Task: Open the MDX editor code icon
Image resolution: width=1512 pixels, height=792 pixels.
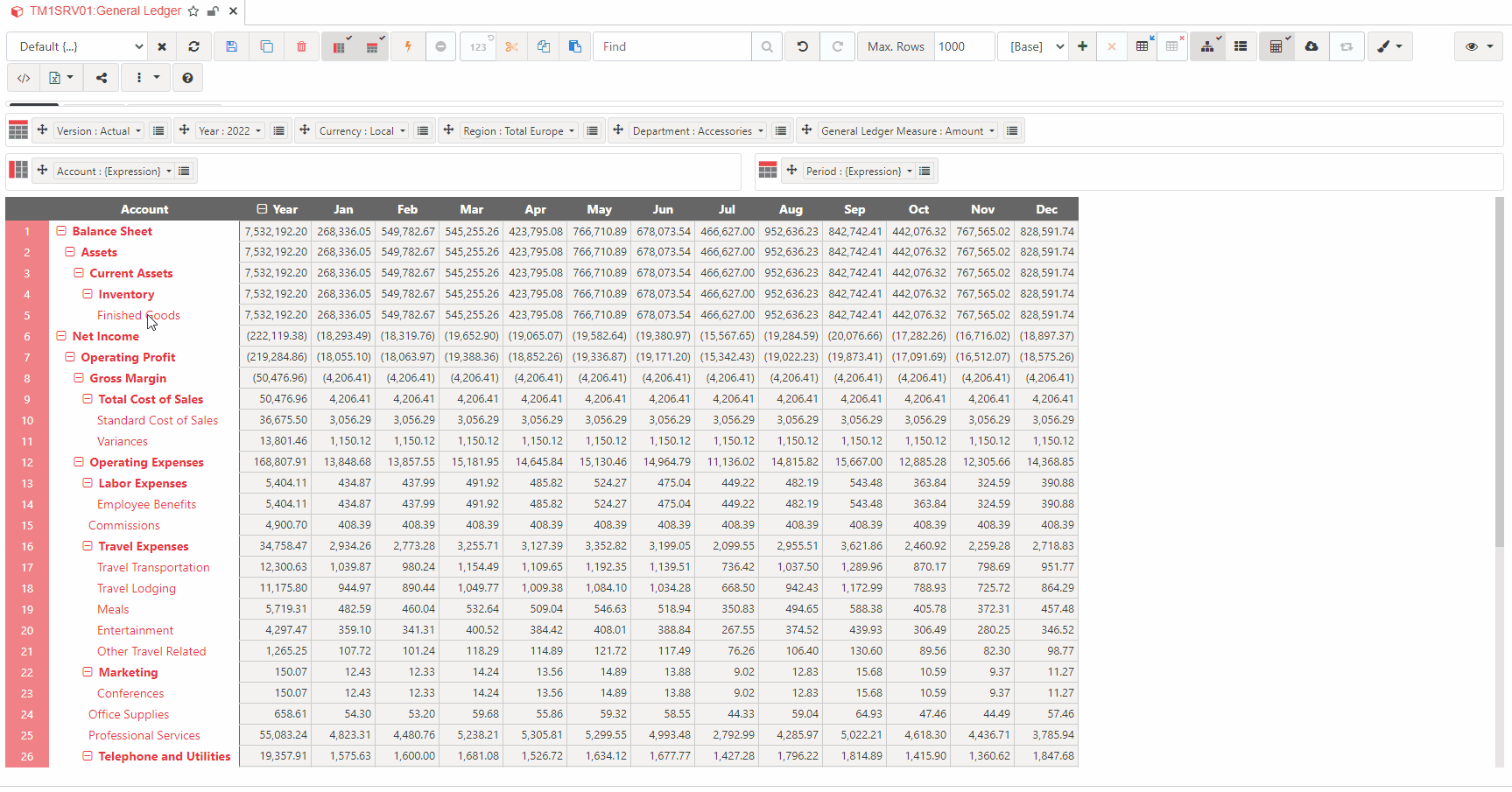Action: coord(24,77)
